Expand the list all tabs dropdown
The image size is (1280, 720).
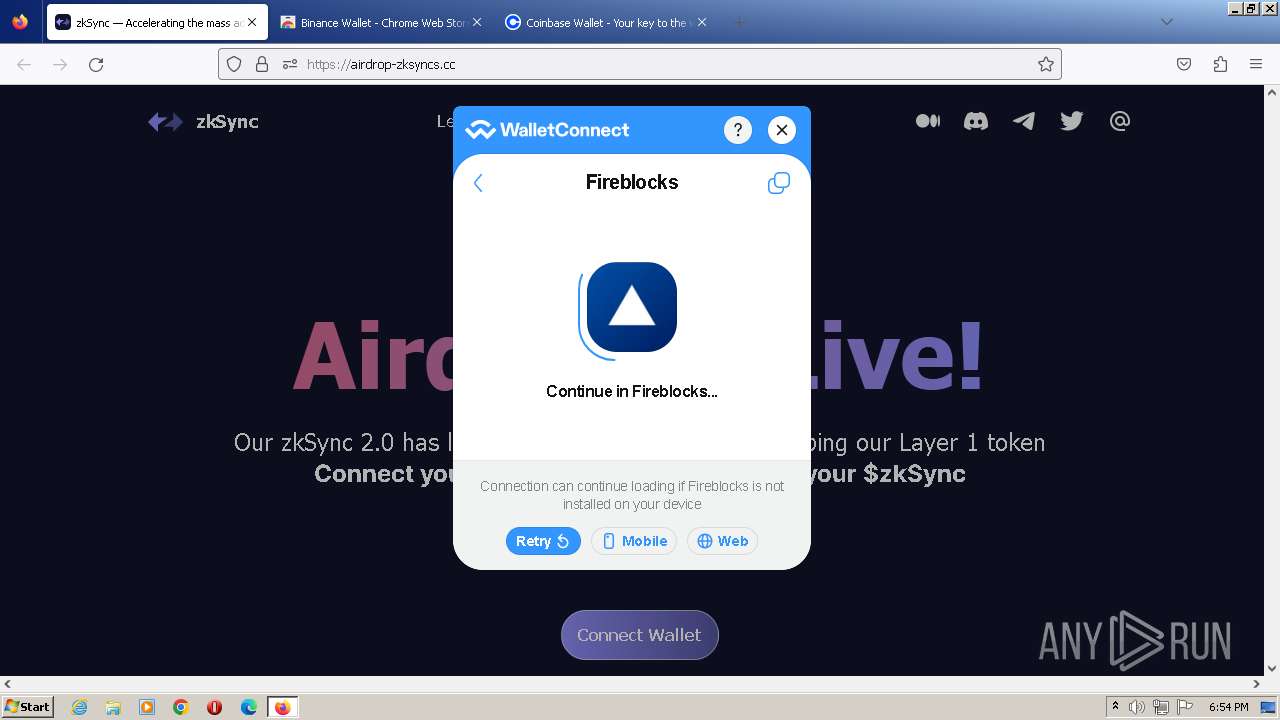1166,22
